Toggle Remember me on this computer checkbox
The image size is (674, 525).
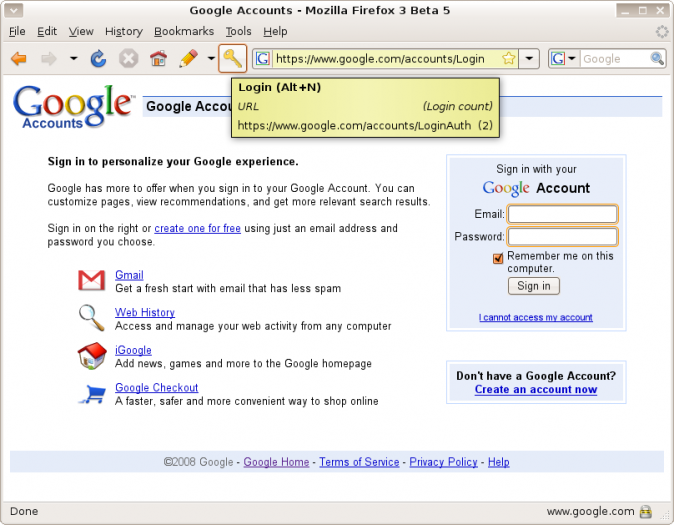[498, 258]
